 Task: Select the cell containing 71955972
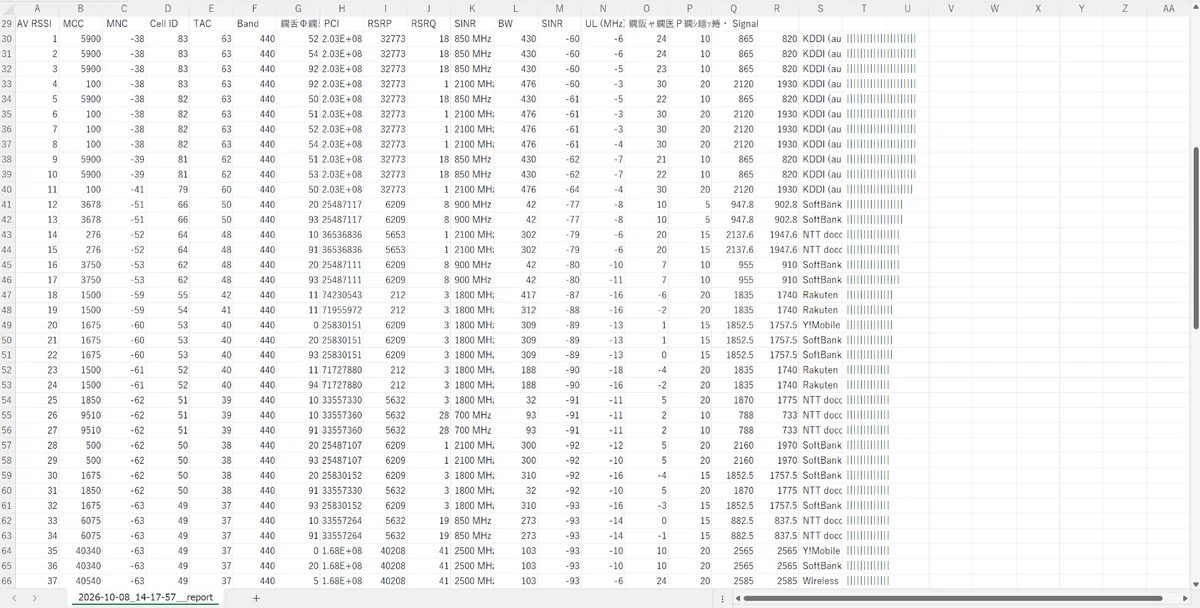tap(342, 310)
